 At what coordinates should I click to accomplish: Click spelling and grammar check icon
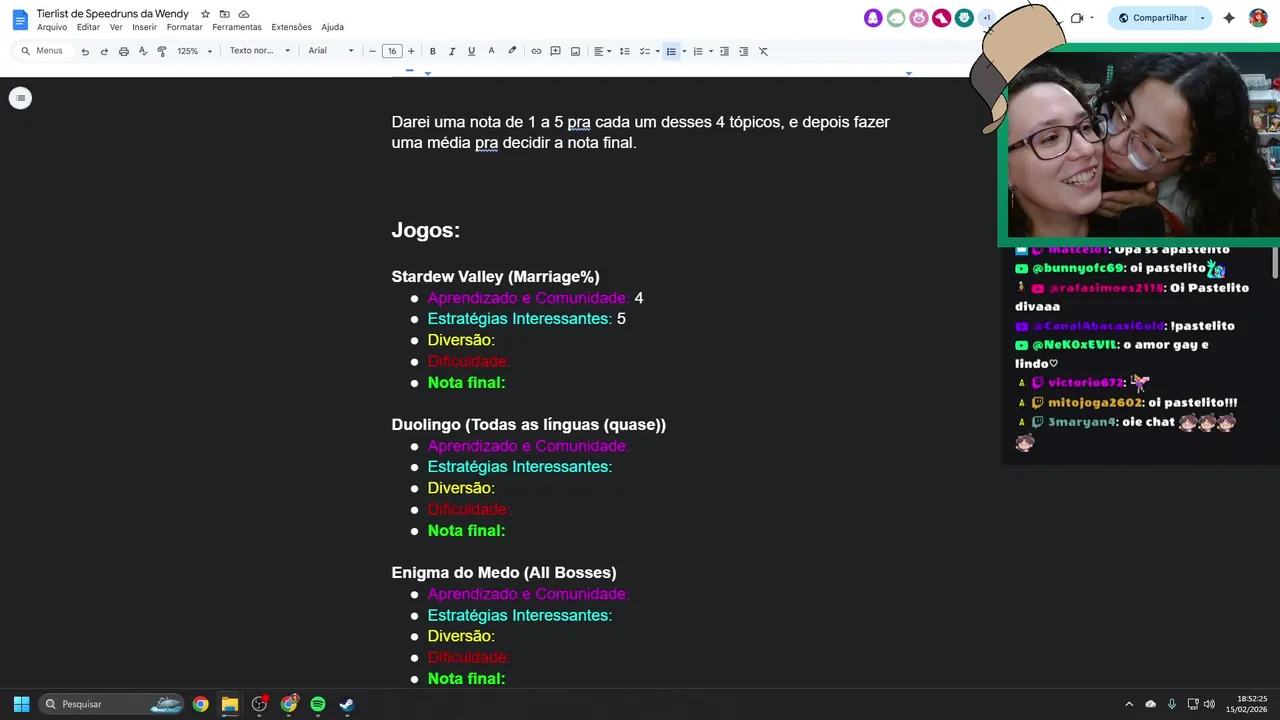tap(142, 51)
